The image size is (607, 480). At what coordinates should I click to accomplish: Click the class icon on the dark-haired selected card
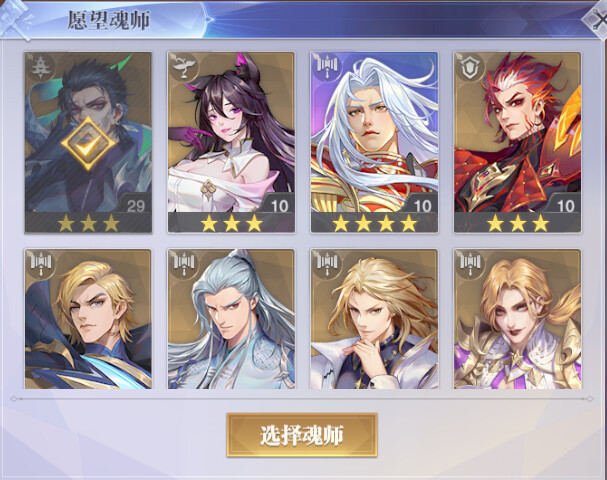pos(40,67)
